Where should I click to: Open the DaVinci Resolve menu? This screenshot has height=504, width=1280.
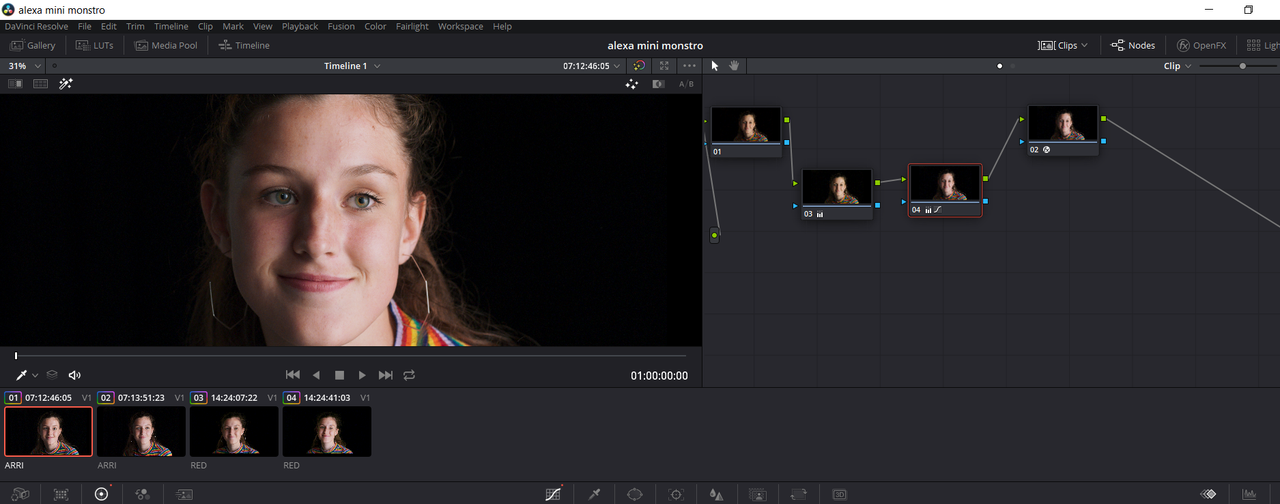point(37,27)
